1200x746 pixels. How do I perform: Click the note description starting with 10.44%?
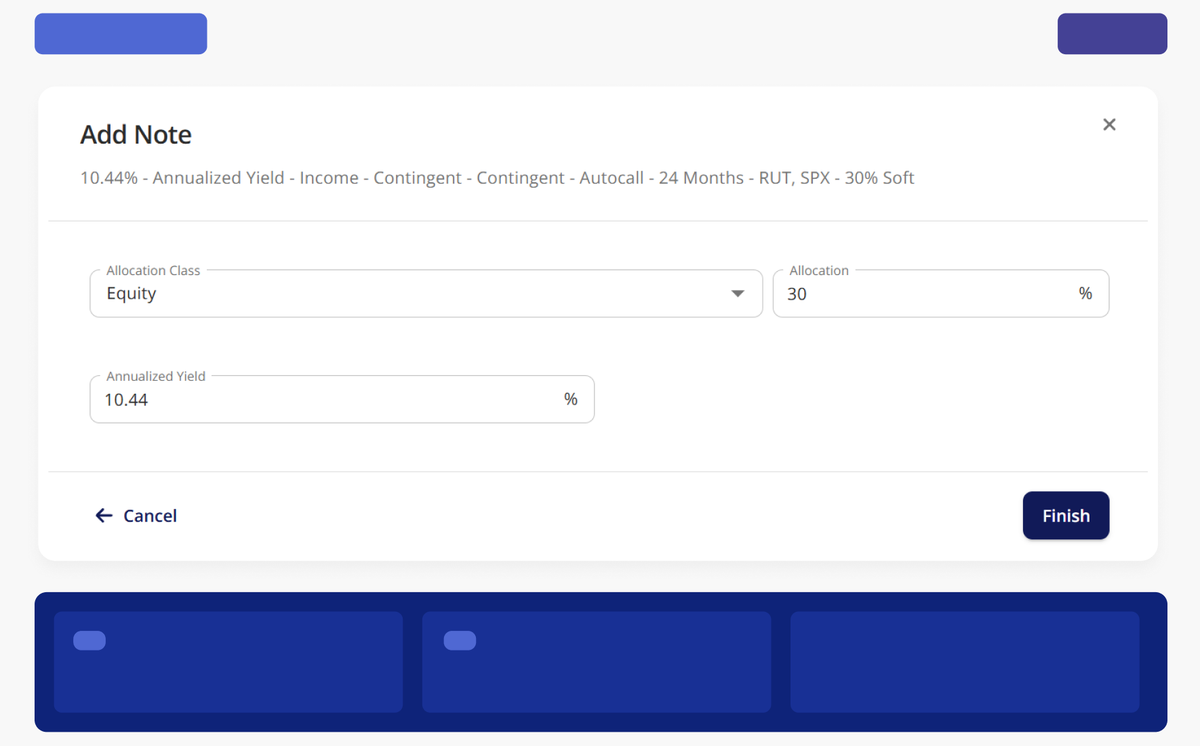click(x=497, y=178)
